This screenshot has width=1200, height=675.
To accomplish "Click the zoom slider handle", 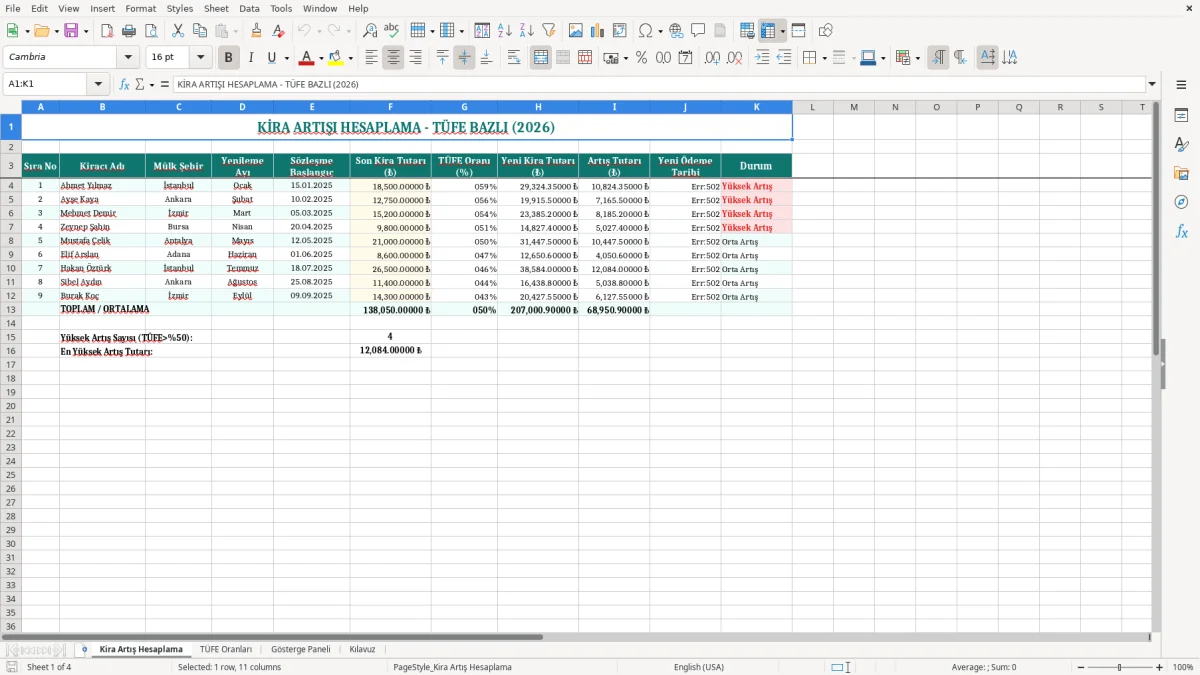I will [x=1120, y=667].
